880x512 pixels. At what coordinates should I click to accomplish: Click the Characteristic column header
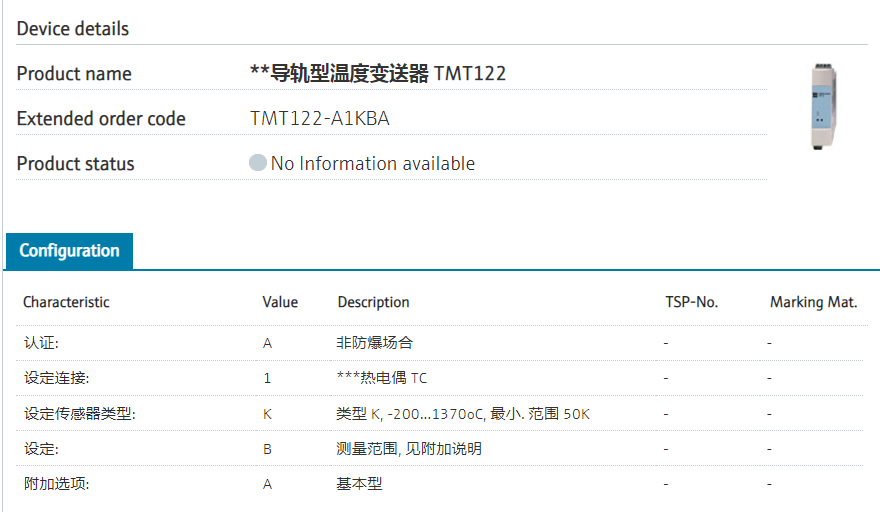pos(66,302)
